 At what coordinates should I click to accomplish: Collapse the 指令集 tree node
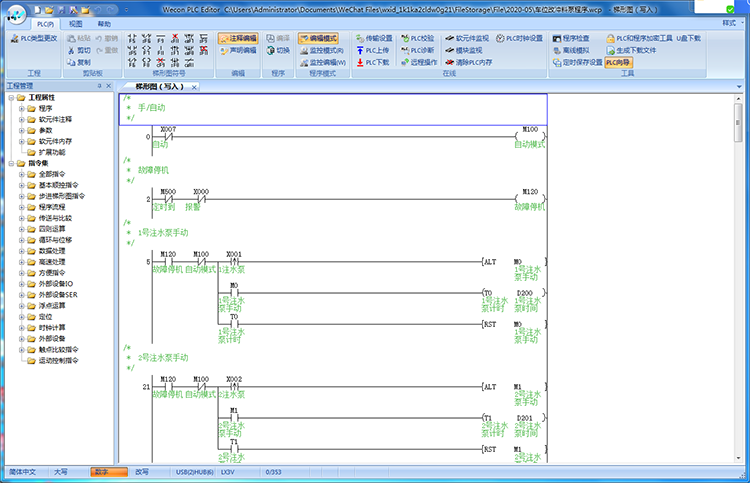click(11, 164)
